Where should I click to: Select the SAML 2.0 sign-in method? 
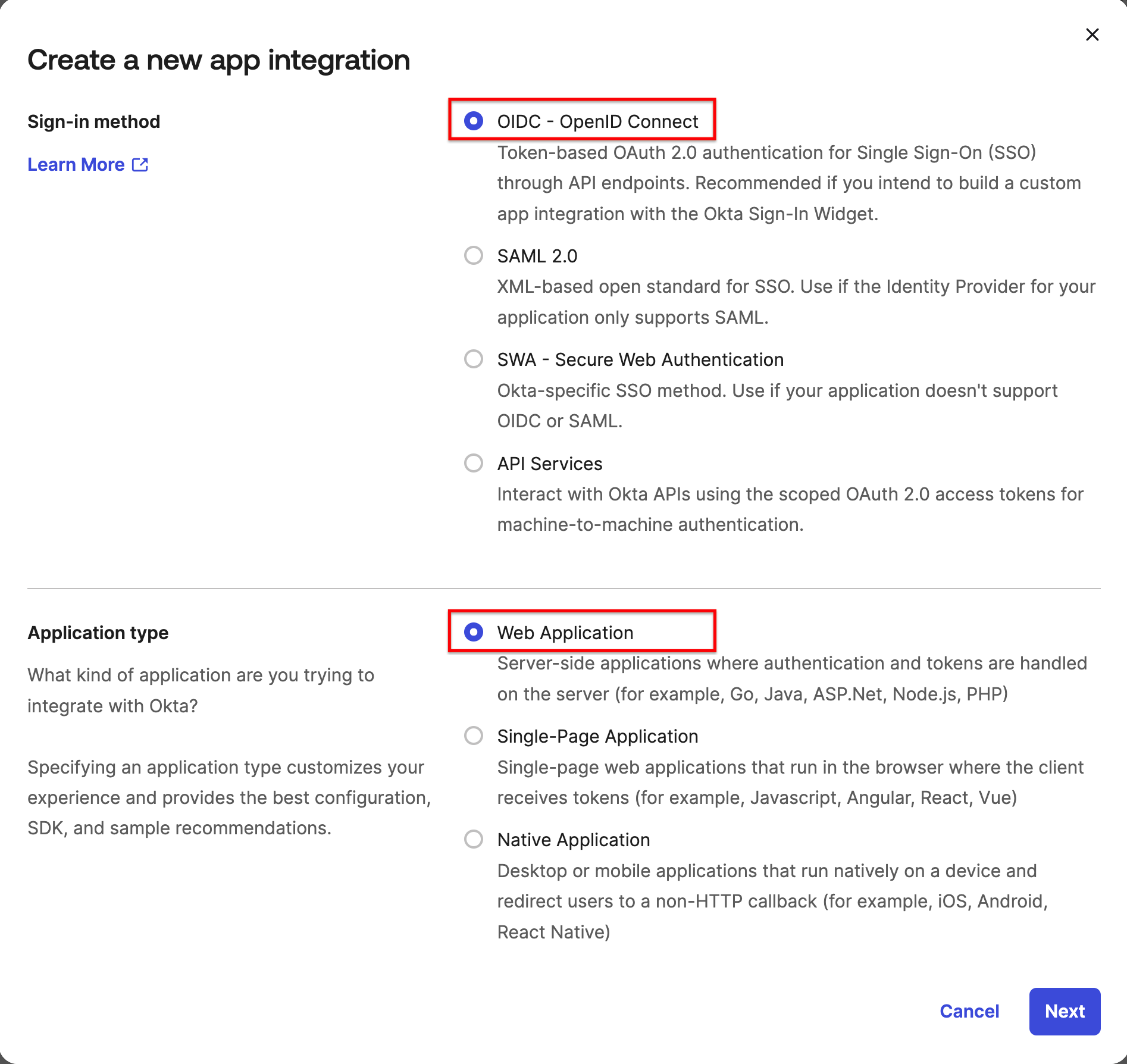click(x=473, y=256)
